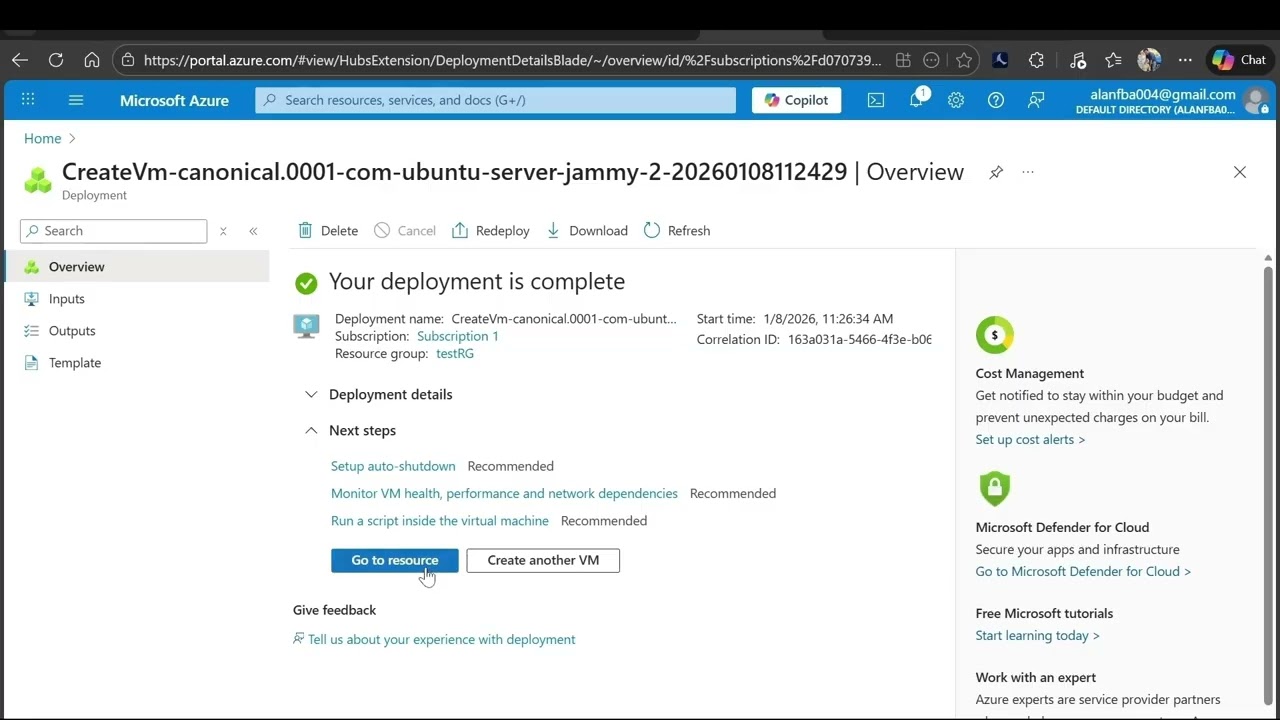Open browser extensions puzzle icon
Image resolution: width=1280 pixels, height=720 pixels.
point(1036,60)
